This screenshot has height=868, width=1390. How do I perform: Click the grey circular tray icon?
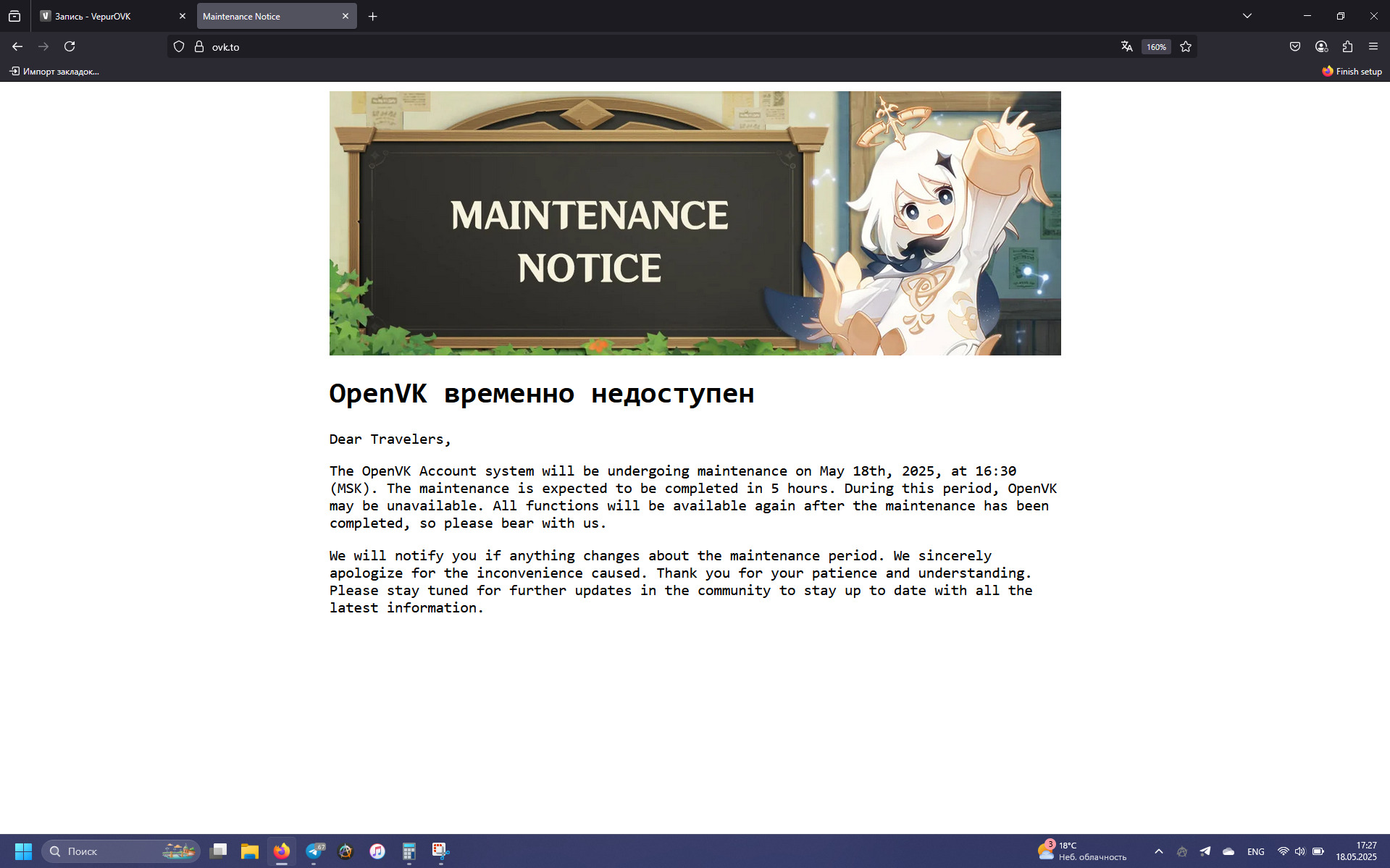pos(1182,851)
